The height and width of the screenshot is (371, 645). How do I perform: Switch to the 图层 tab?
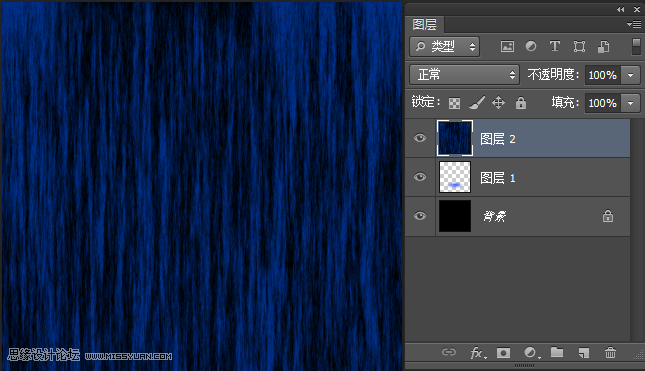point(425,25)
